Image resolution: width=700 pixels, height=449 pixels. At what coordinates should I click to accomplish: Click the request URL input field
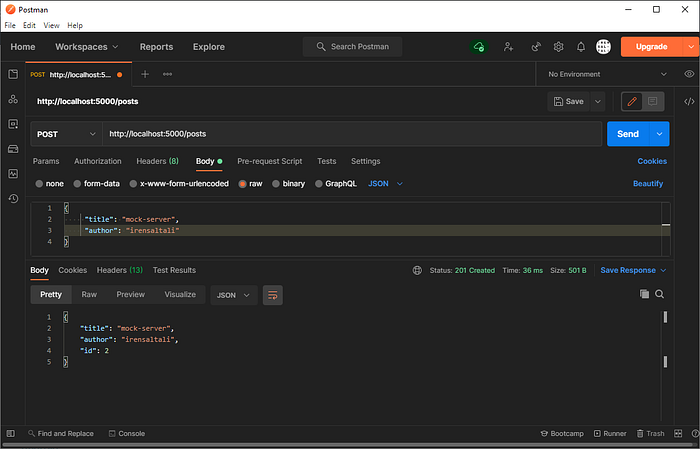[352, 134]
